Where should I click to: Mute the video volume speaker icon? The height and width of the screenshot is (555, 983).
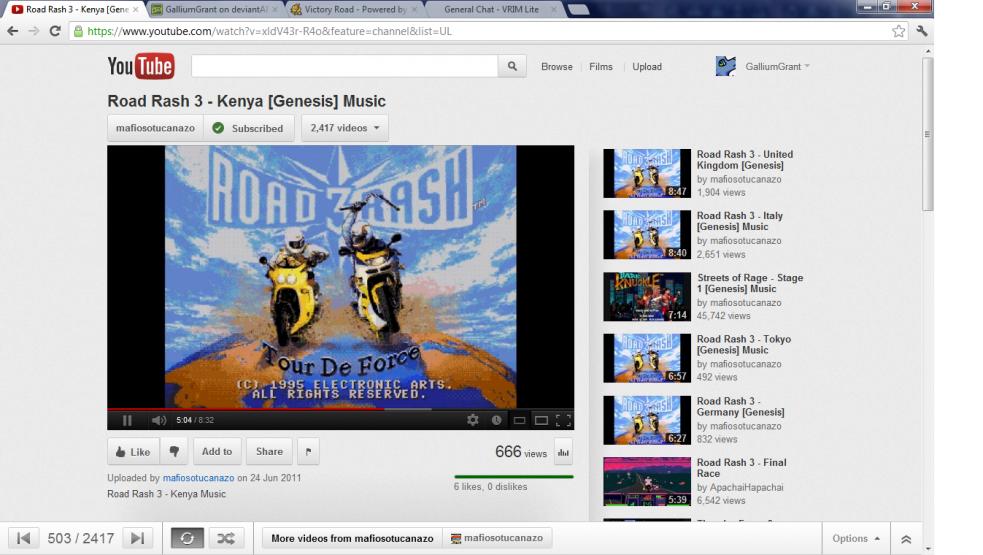coord(158,420)
